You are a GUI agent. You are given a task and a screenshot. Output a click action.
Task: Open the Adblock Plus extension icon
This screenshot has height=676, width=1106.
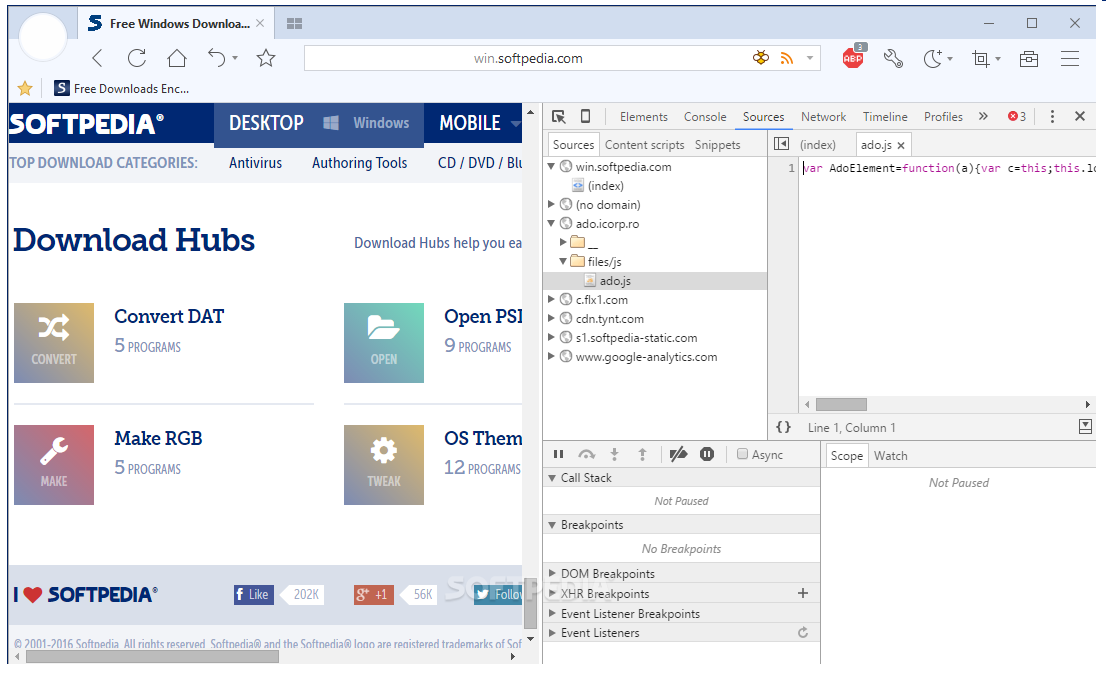[x=853, y=57]
